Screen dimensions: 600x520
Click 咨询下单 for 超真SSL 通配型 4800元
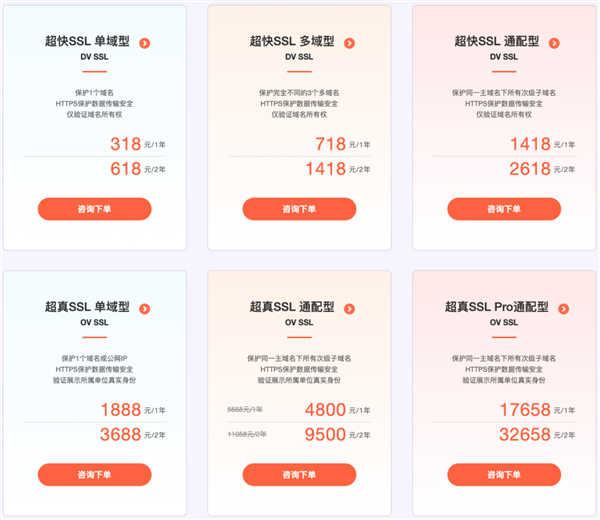tap(299, 474)
